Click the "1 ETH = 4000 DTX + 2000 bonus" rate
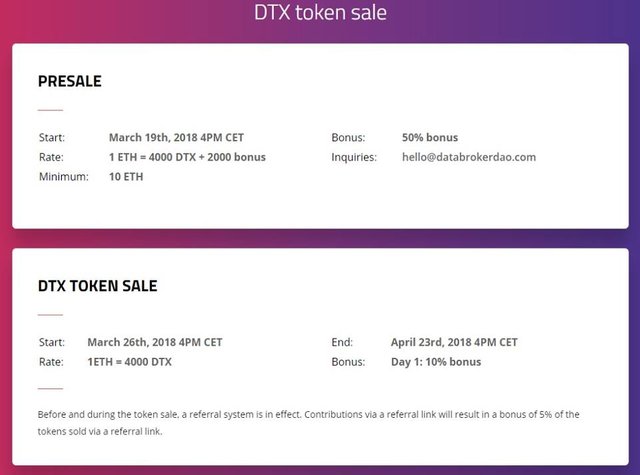 pos(187,157)
